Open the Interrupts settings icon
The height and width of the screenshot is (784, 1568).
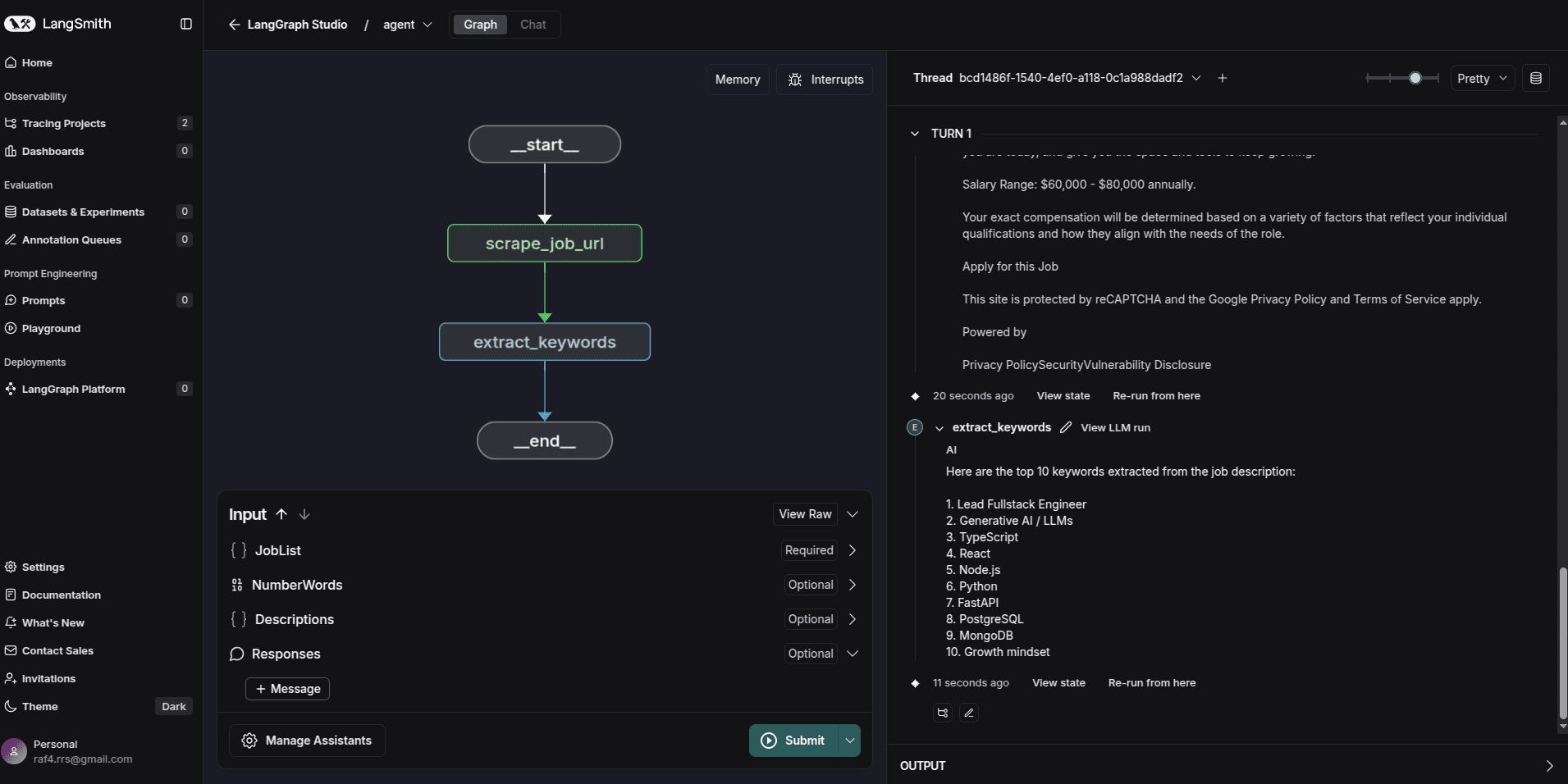(x=793, y=80)
